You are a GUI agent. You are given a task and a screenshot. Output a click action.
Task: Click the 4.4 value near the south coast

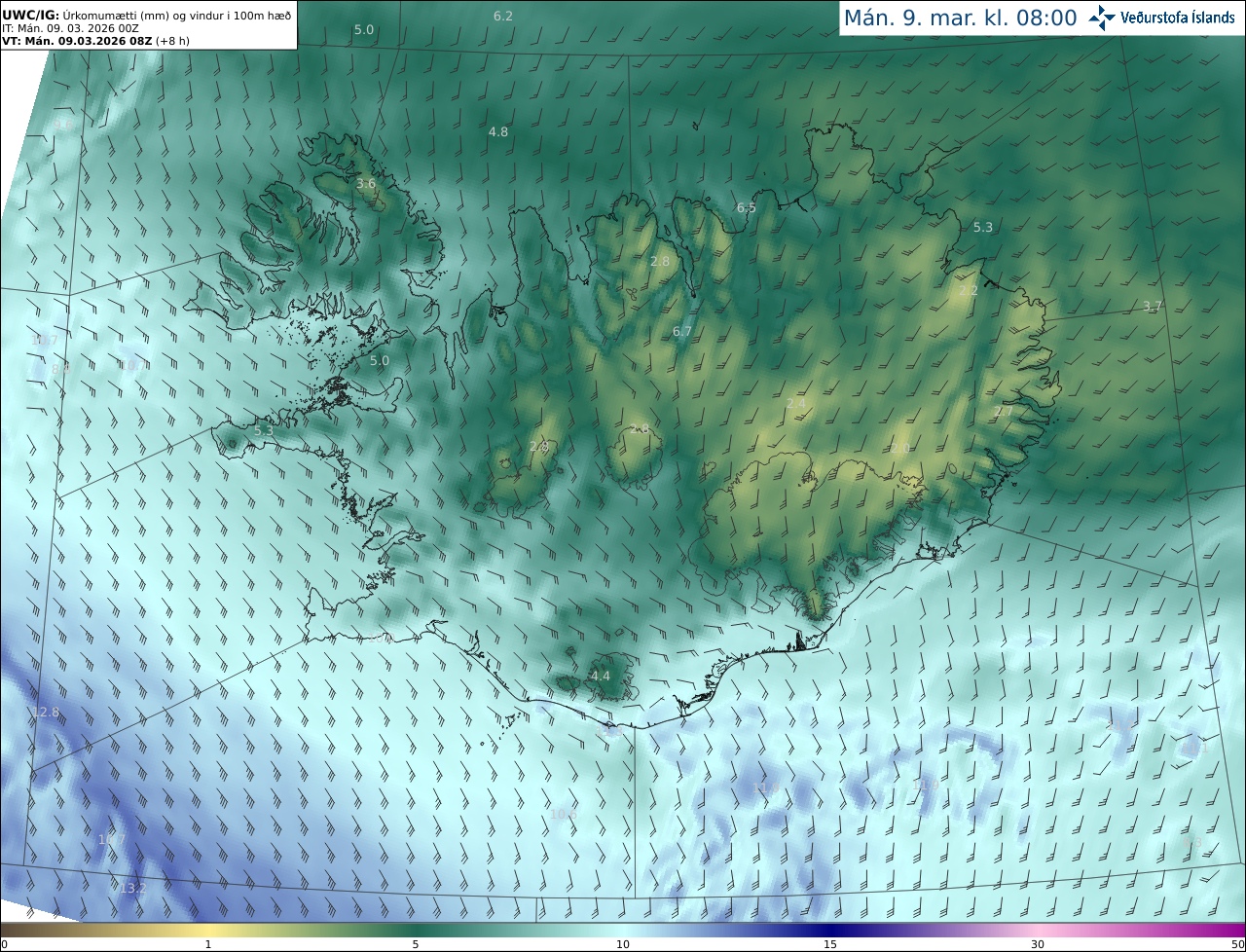coord(601,676)
